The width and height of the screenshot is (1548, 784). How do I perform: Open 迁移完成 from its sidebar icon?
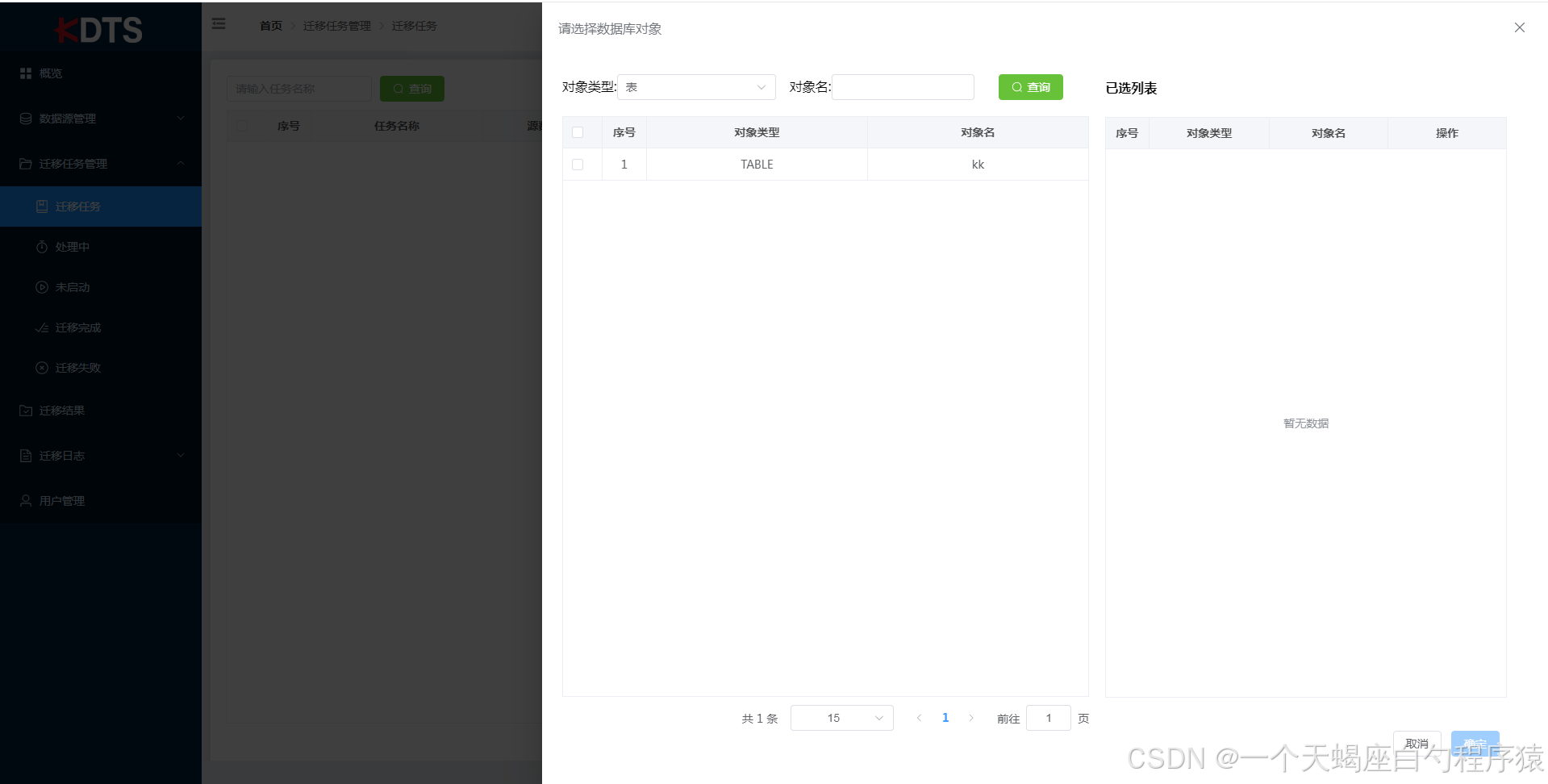[x=42, y=327]
